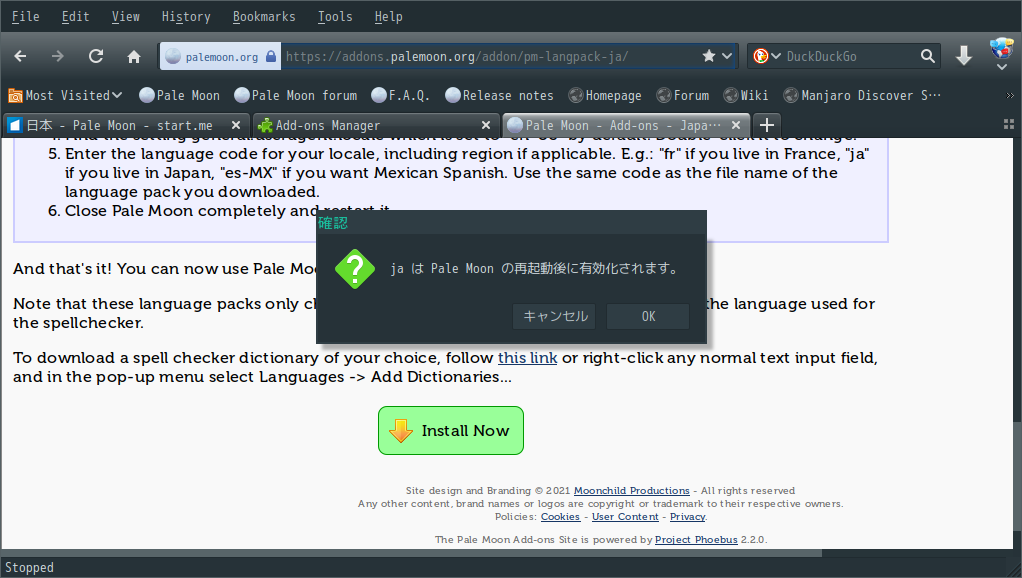This screenshot has height=578, width=1022.
Task: Close the Pale Moon Add-ons Japanese tab
Action: tap(736, 125)
